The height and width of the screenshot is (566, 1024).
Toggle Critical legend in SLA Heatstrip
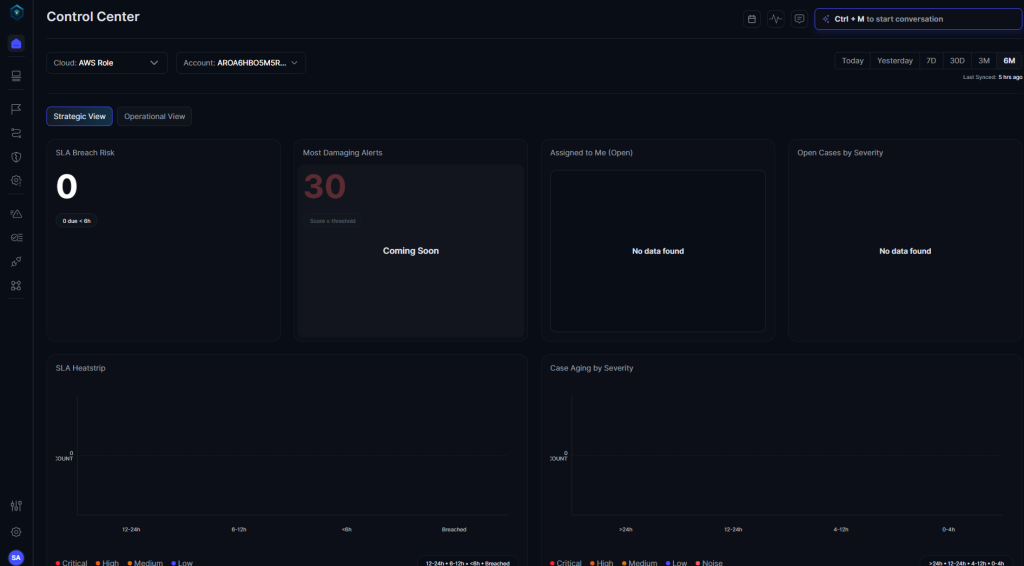click(72, 563)
